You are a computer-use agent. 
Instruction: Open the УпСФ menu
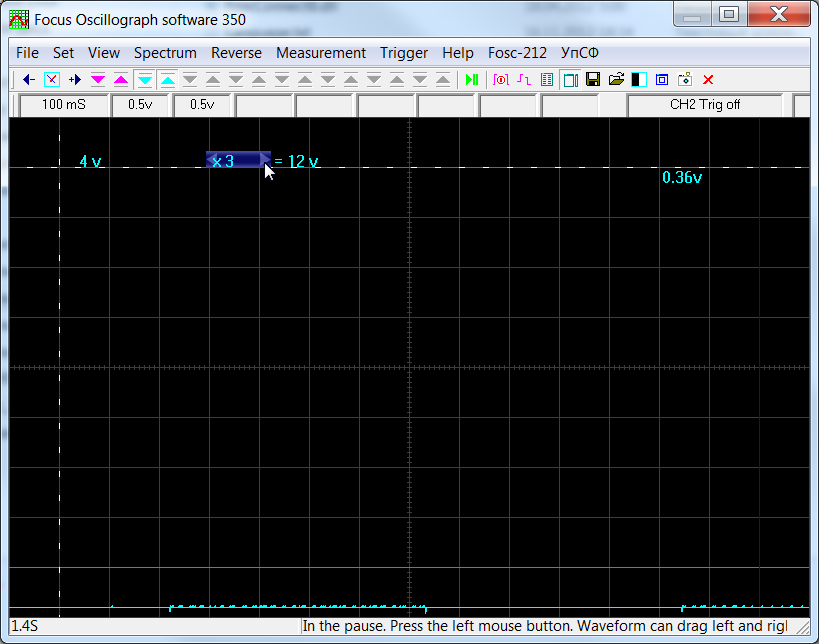(x=580, y=53)
